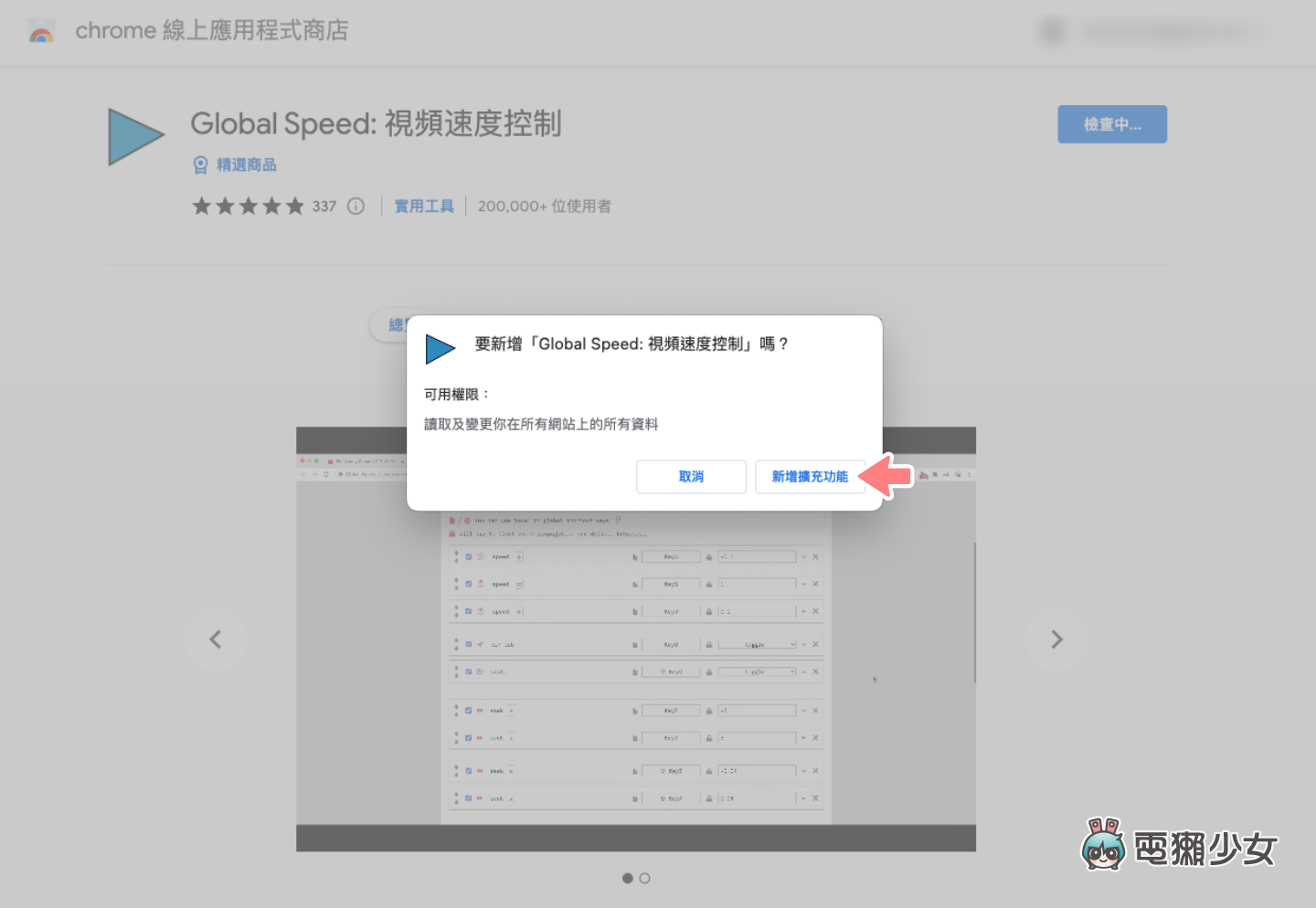Click the Global Speed icon inside the dialog
Viewport: 1316px width, 908px height.
440,349
